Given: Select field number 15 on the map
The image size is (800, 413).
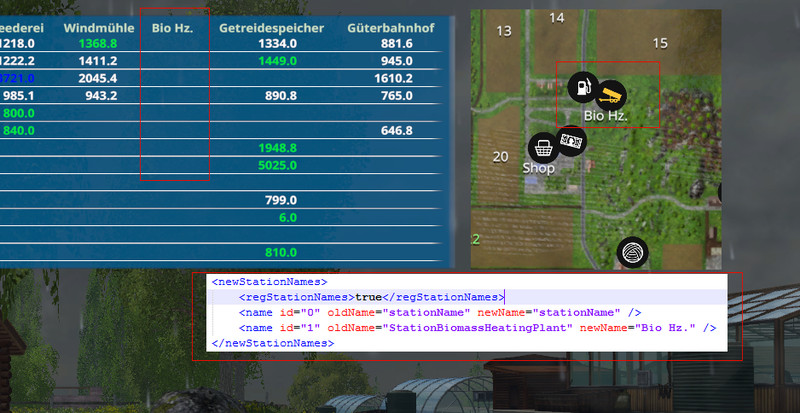Looking at the screenshot, I should (x=660, y=43).
